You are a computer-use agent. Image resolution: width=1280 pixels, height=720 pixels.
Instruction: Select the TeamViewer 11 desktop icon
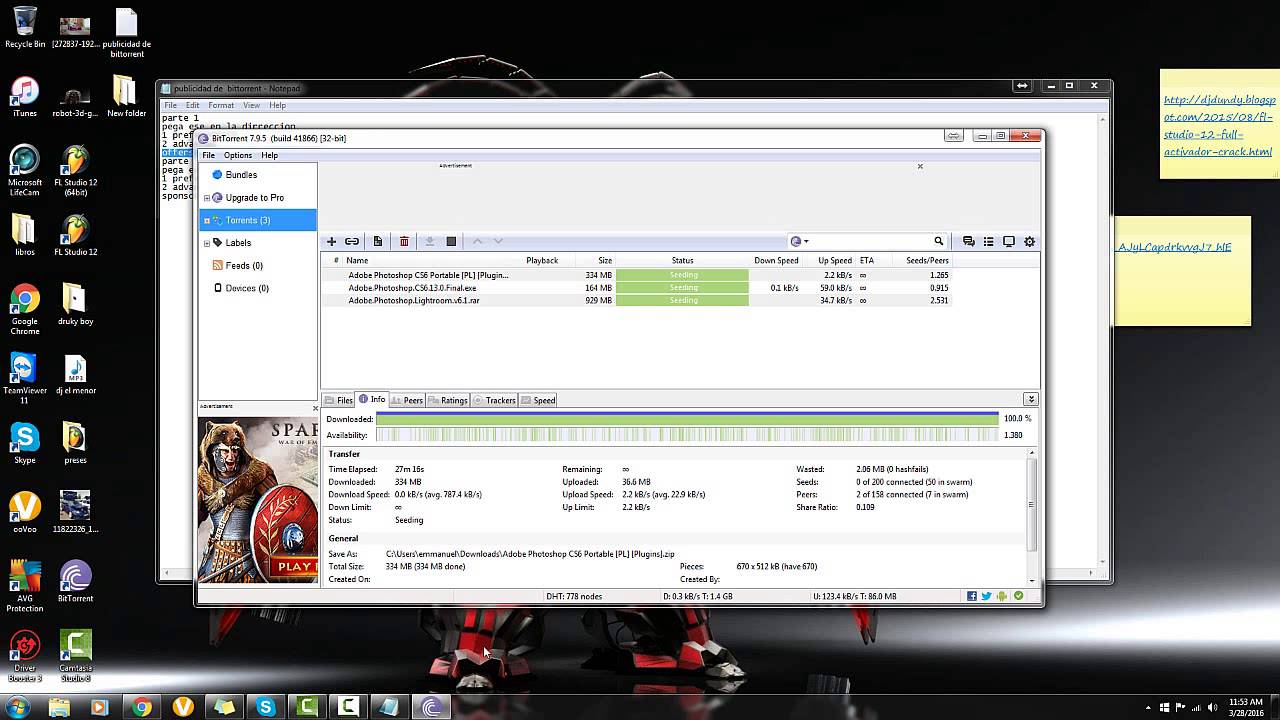pos(25,378)
